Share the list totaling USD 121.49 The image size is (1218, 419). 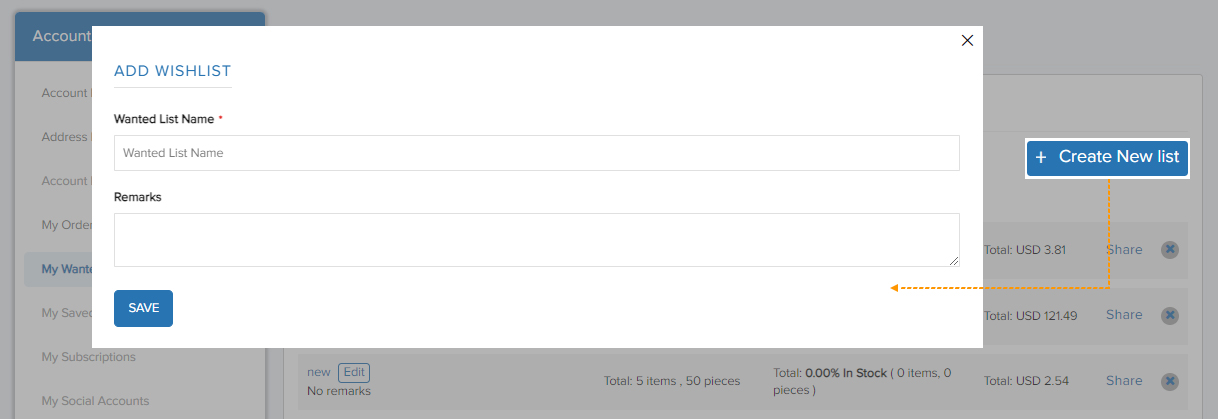(1124, 315)
